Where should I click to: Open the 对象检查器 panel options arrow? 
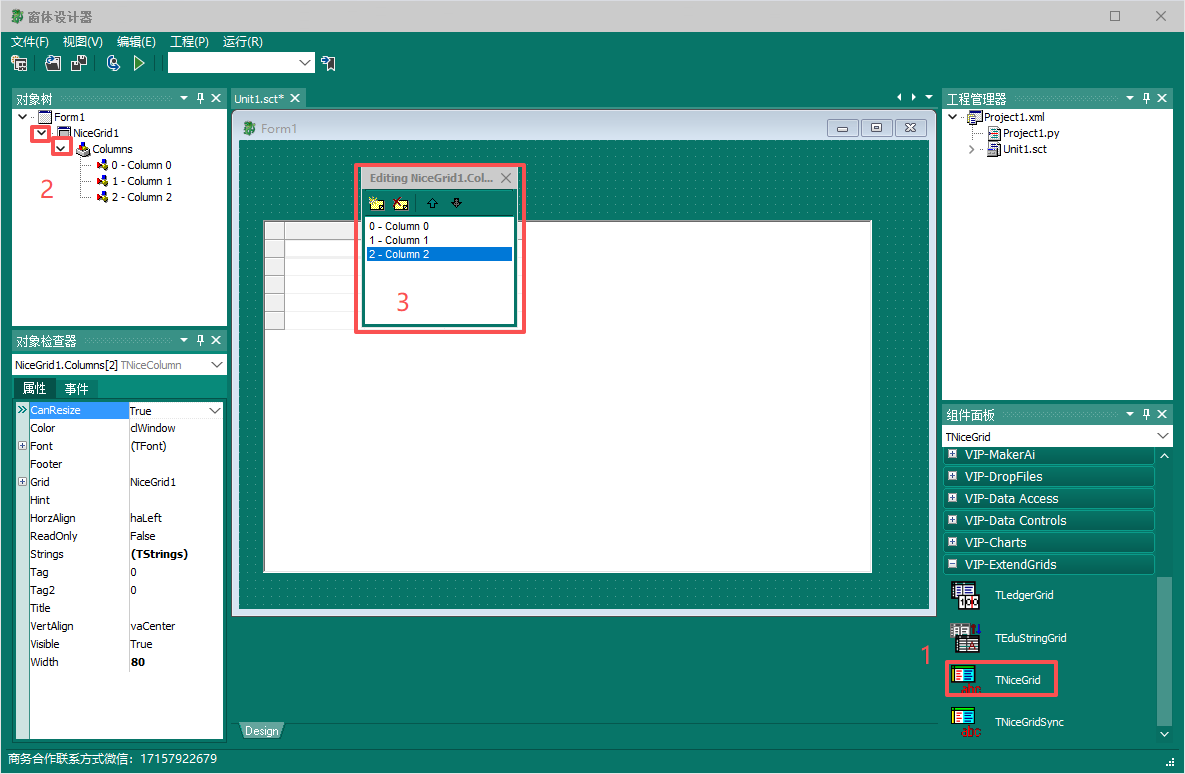[x=184, y=340]
